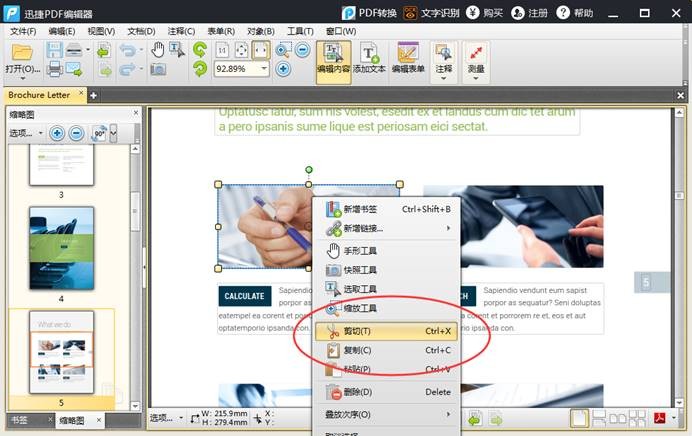Enlarge thumbnails with plus icon

[x=57, y=133]
